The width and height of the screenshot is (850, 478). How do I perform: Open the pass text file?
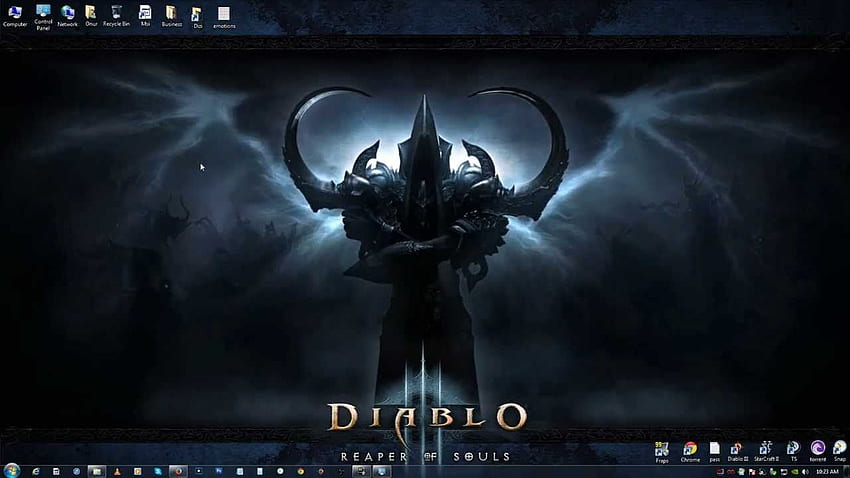click(x=715, y=451)
